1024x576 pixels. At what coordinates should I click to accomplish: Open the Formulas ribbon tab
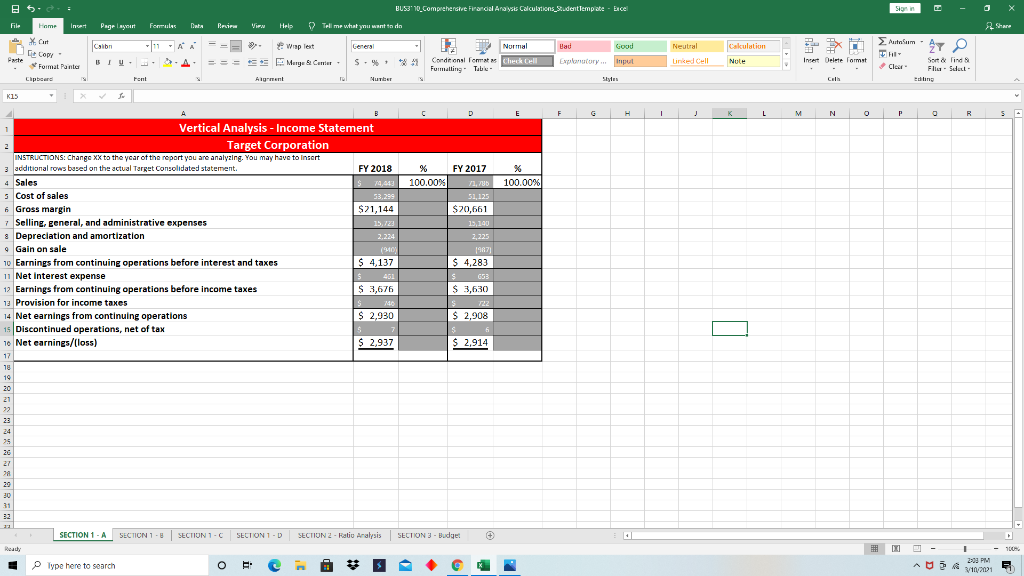pyautogui.click(x=164, y=24)
